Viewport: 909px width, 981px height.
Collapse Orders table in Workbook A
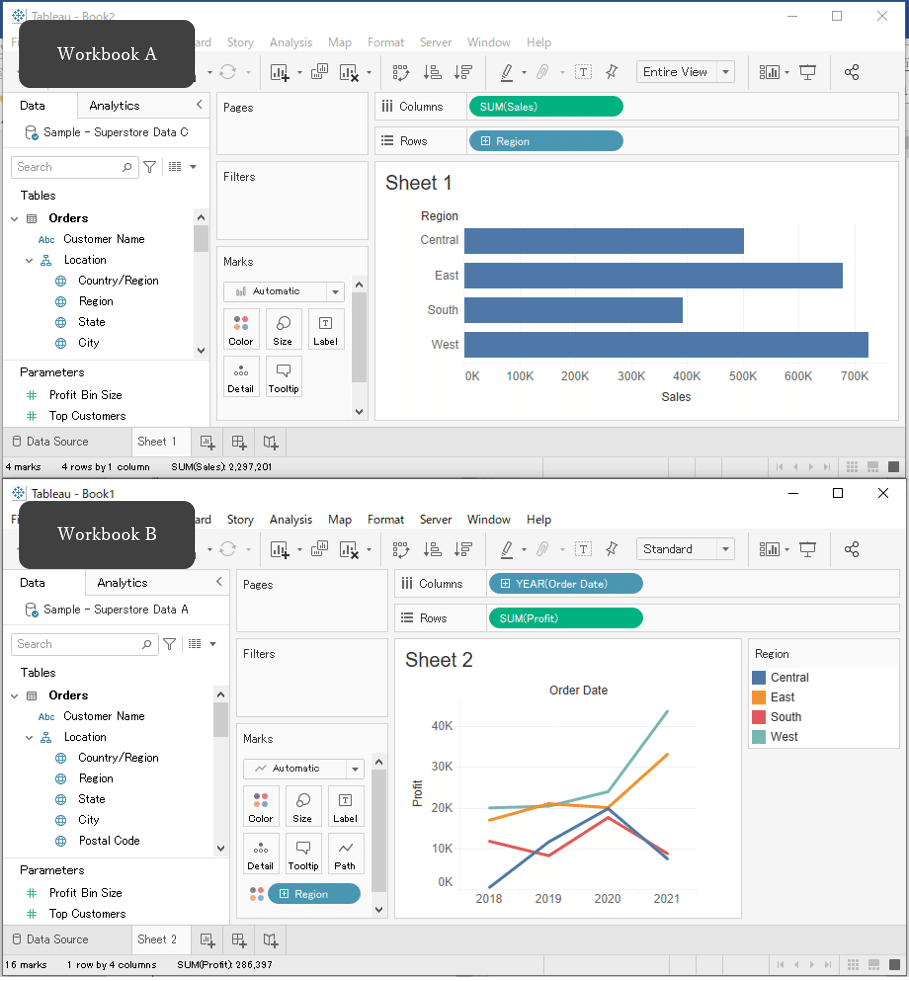(14, 218)
